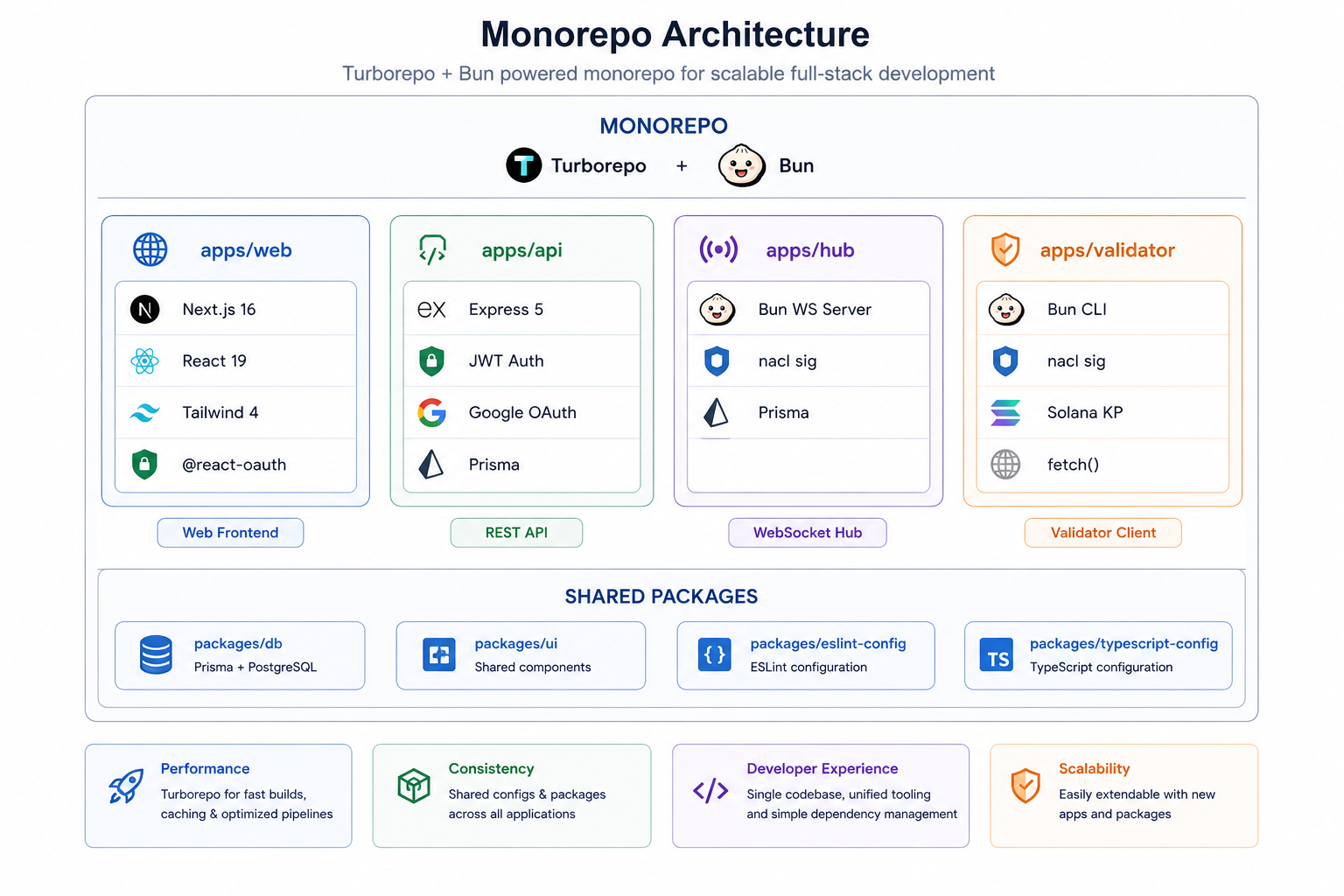Open the packages/eslint-config card

click(x=806, y=655)
